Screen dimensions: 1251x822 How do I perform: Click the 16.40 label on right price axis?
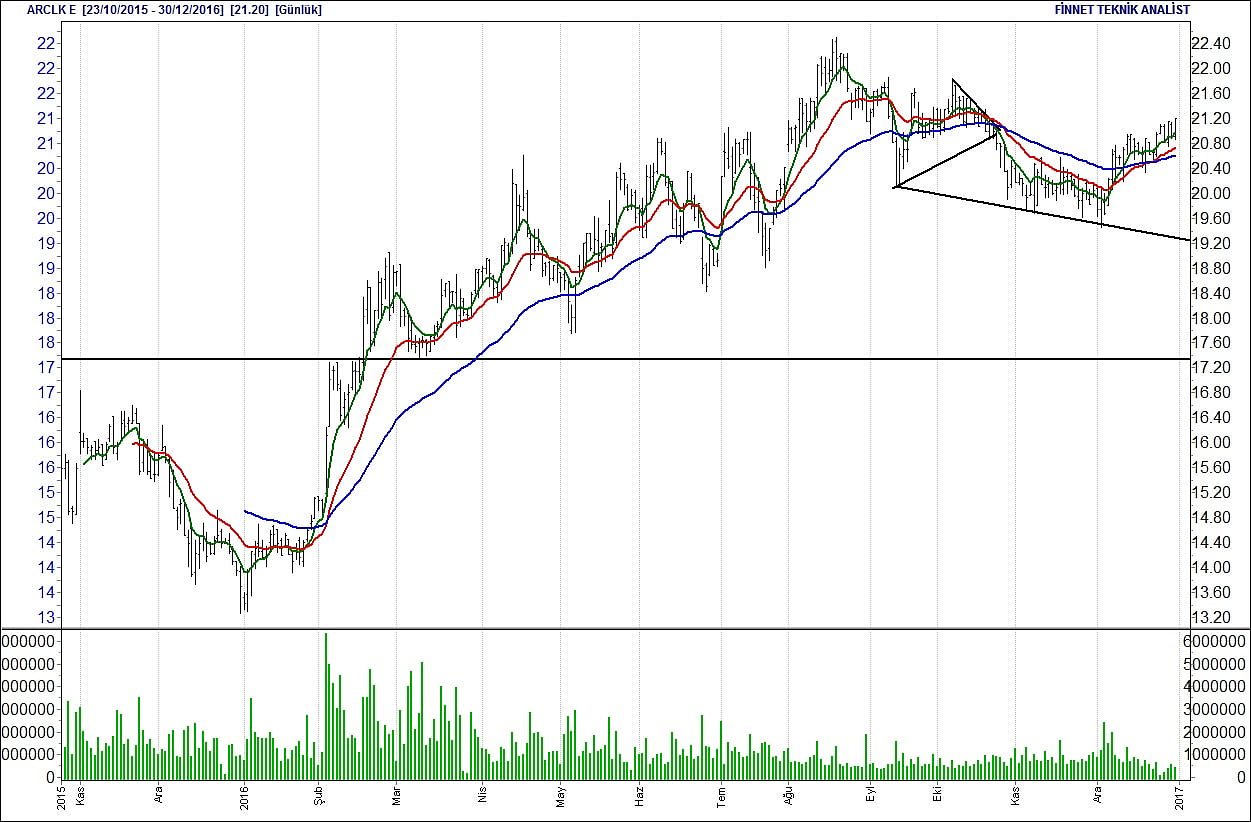tap(1211, 418)
